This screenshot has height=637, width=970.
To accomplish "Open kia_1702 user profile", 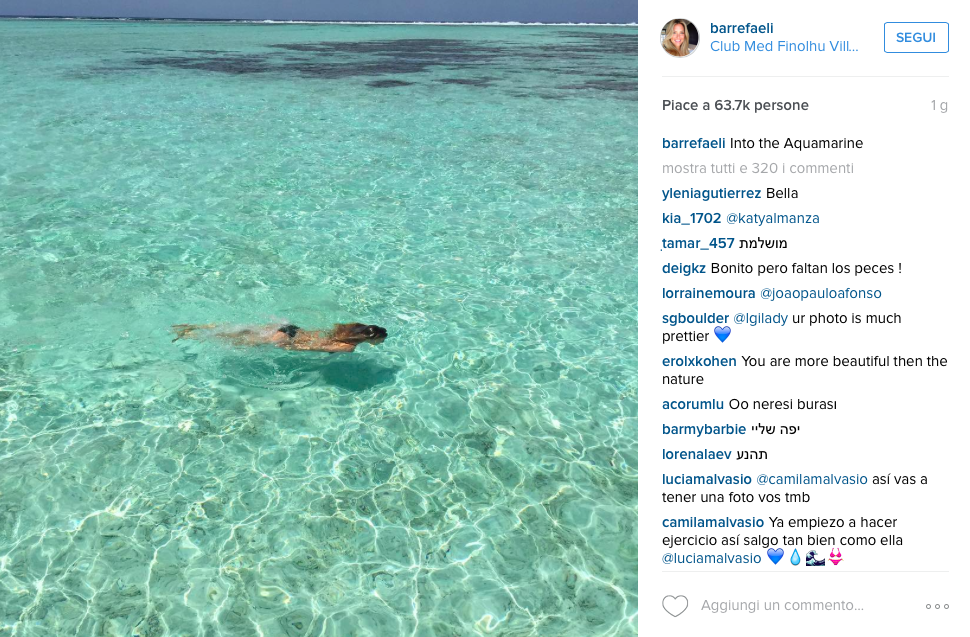I will [692, 218].
